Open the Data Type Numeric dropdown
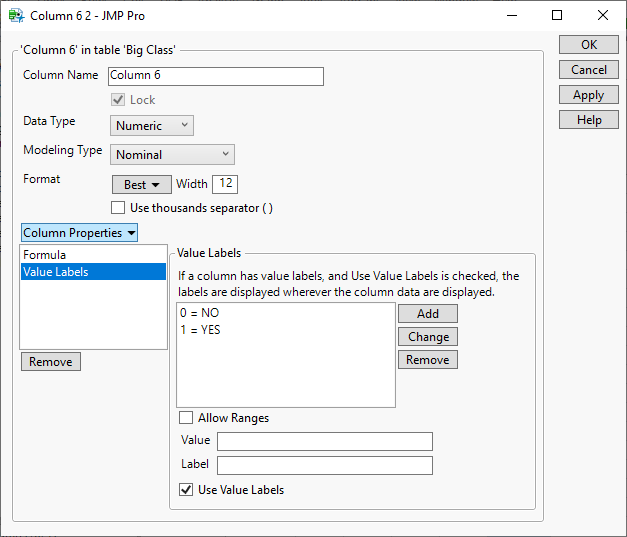Image resolution: width=627 pixels, height=537 pixels. 152,126
